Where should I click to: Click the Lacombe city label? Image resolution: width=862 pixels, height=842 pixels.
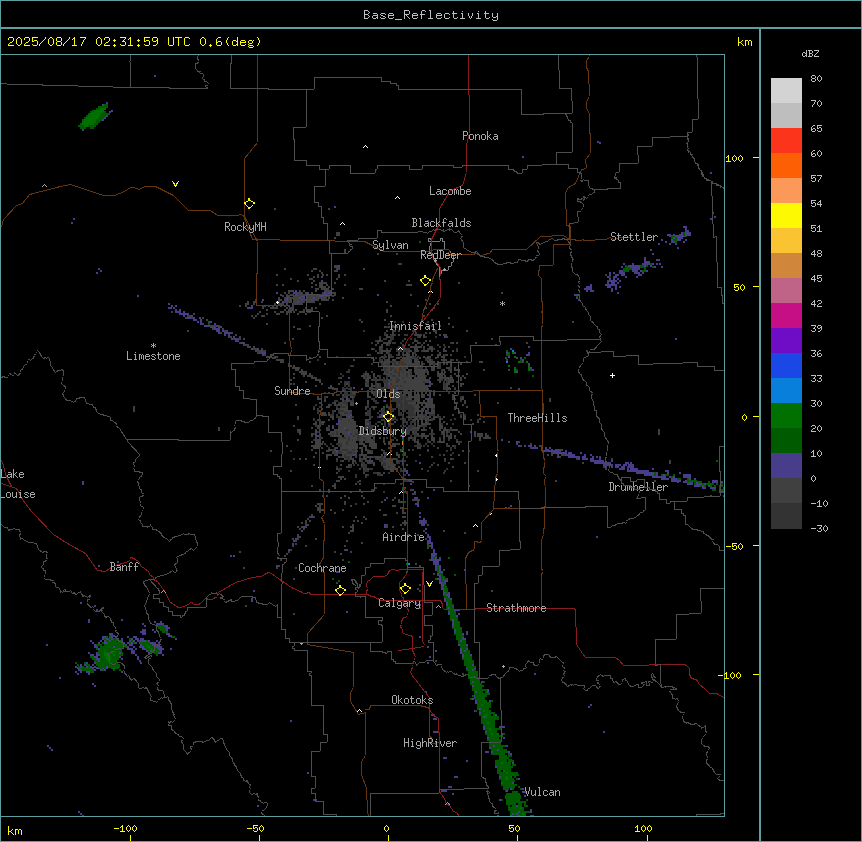450,191
